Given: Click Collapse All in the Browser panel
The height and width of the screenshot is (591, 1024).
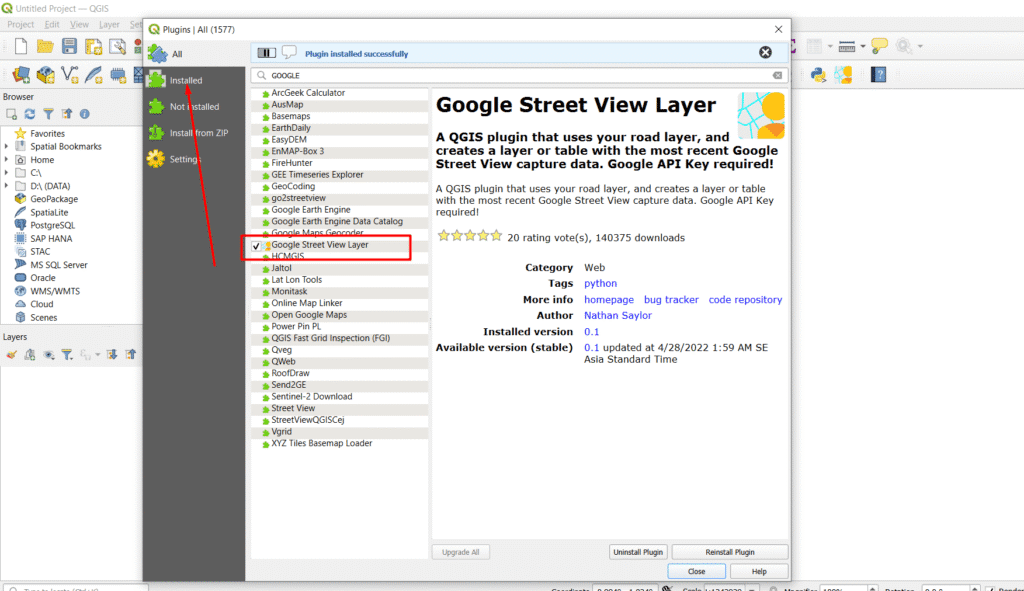Looking at the screenshot, I should click(66, 114).
